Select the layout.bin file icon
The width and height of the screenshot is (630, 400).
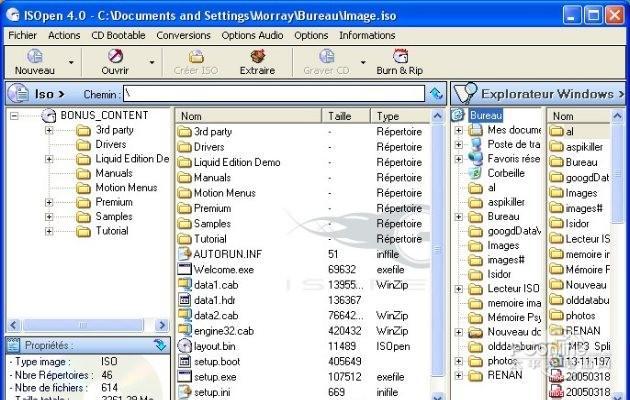(184, 346)
